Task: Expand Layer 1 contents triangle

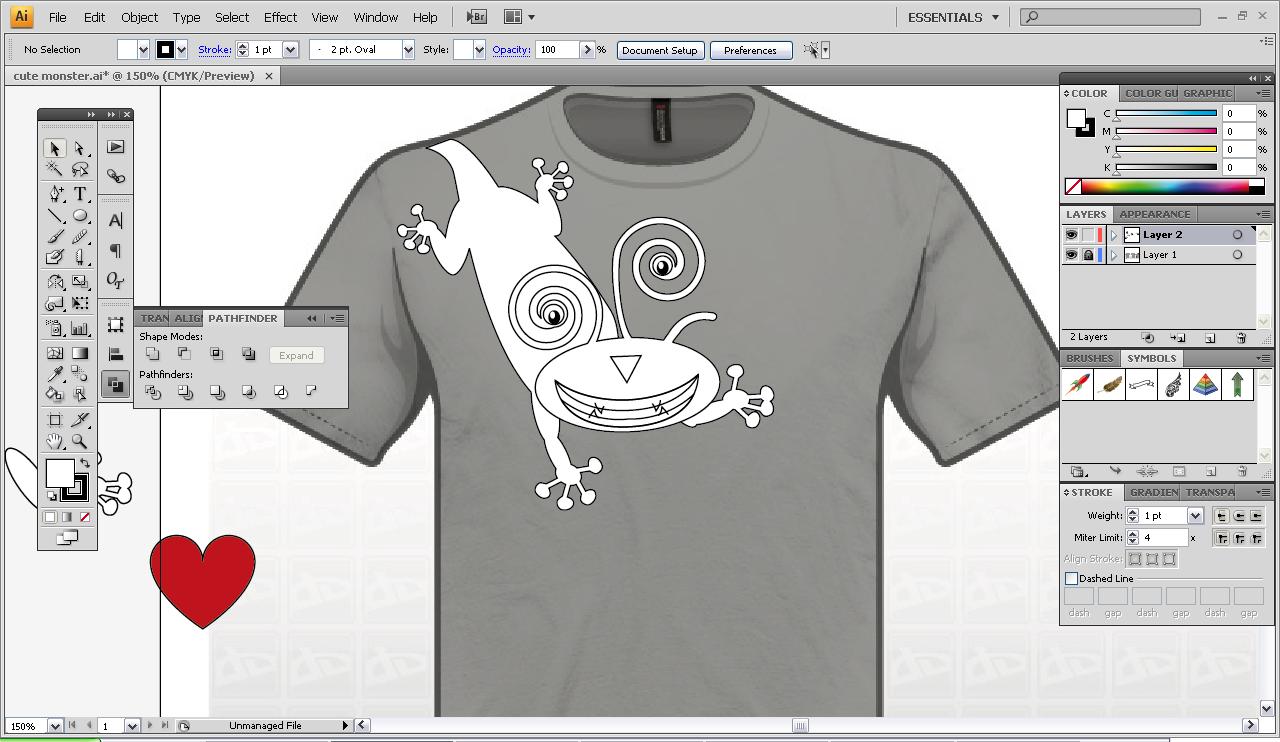Action: coord(1114,255)
